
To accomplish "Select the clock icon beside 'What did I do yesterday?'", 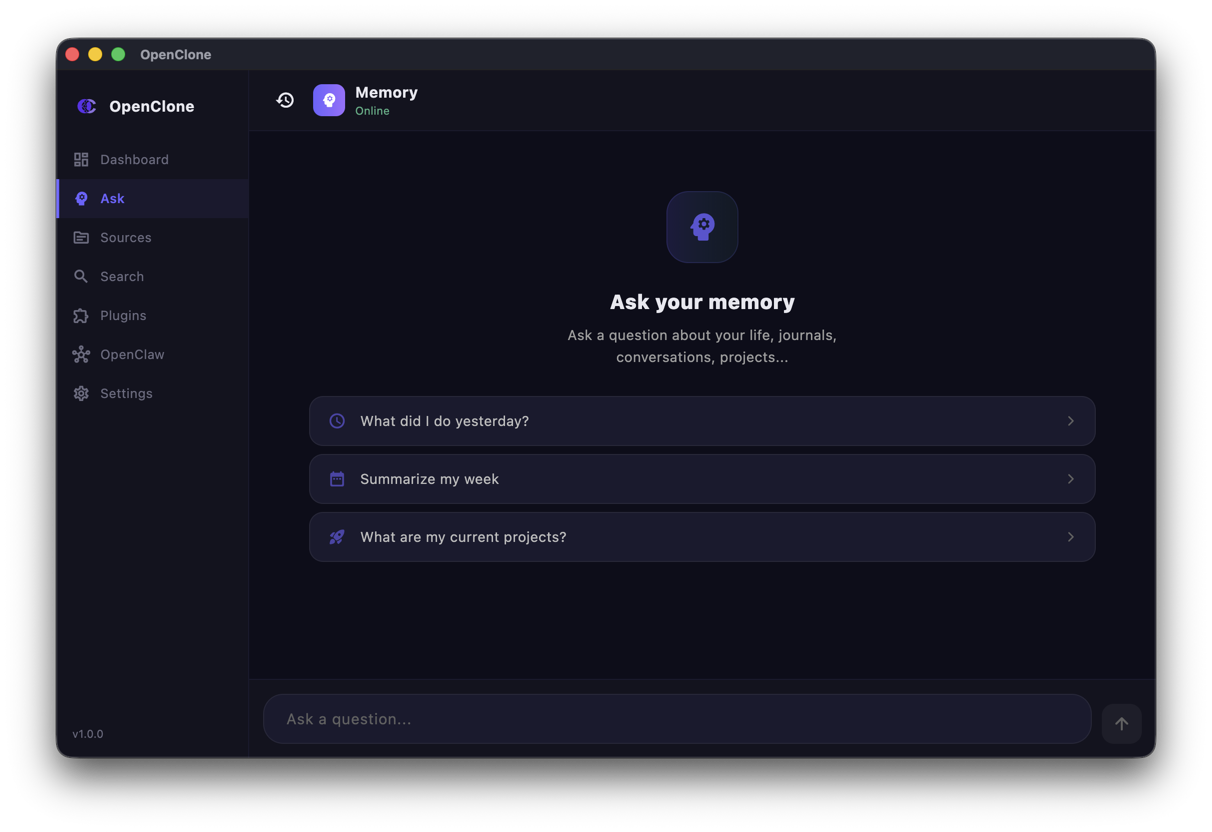I will pyautogui.click(x=336, y=421).
